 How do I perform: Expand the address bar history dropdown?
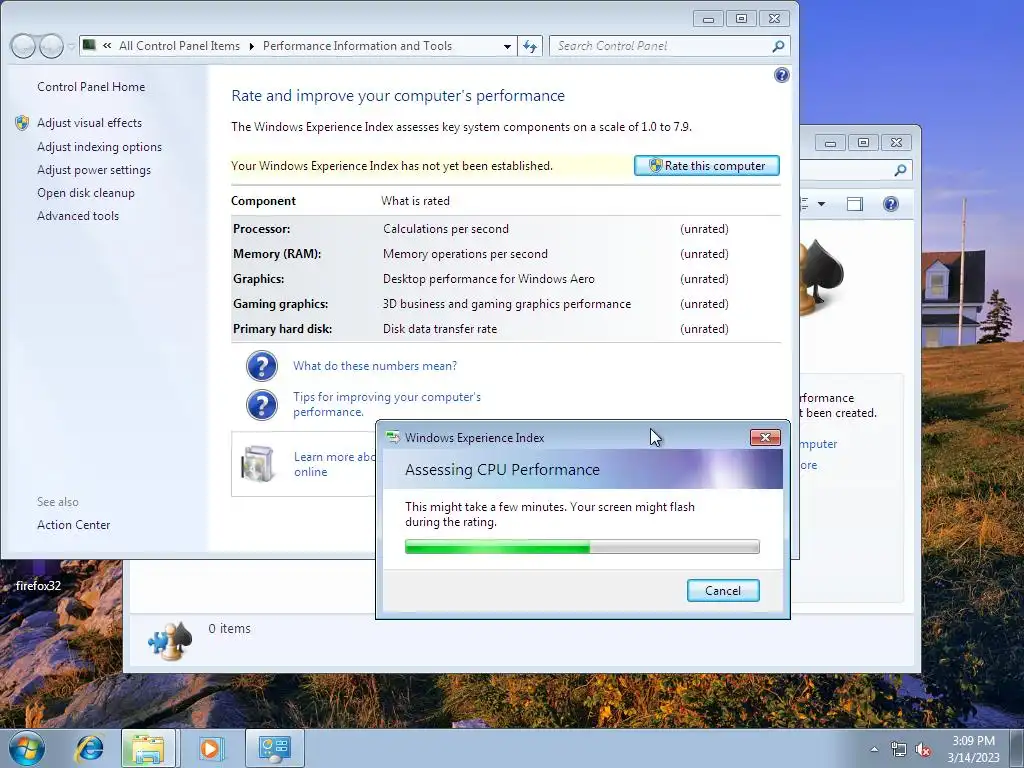point(507,46)
